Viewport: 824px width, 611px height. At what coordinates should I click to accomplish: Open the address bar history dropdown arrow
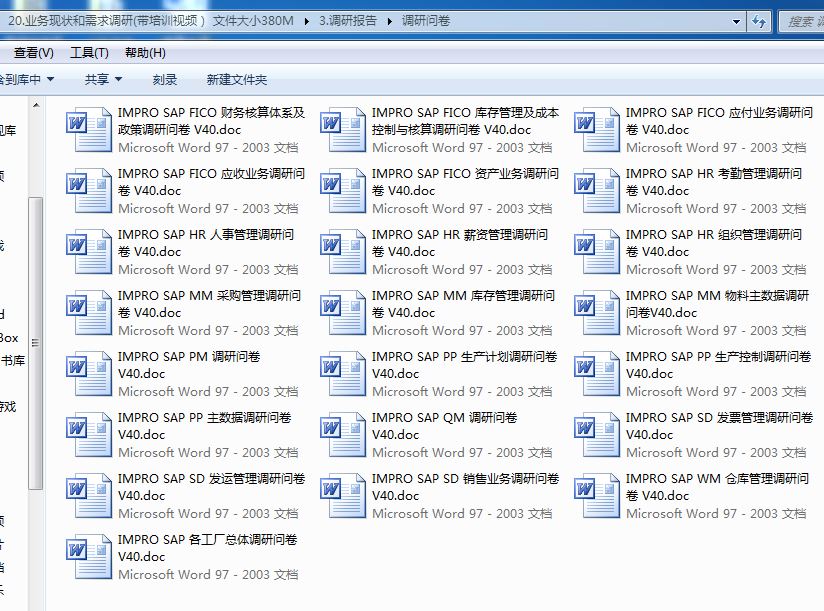tap(736, 22)
